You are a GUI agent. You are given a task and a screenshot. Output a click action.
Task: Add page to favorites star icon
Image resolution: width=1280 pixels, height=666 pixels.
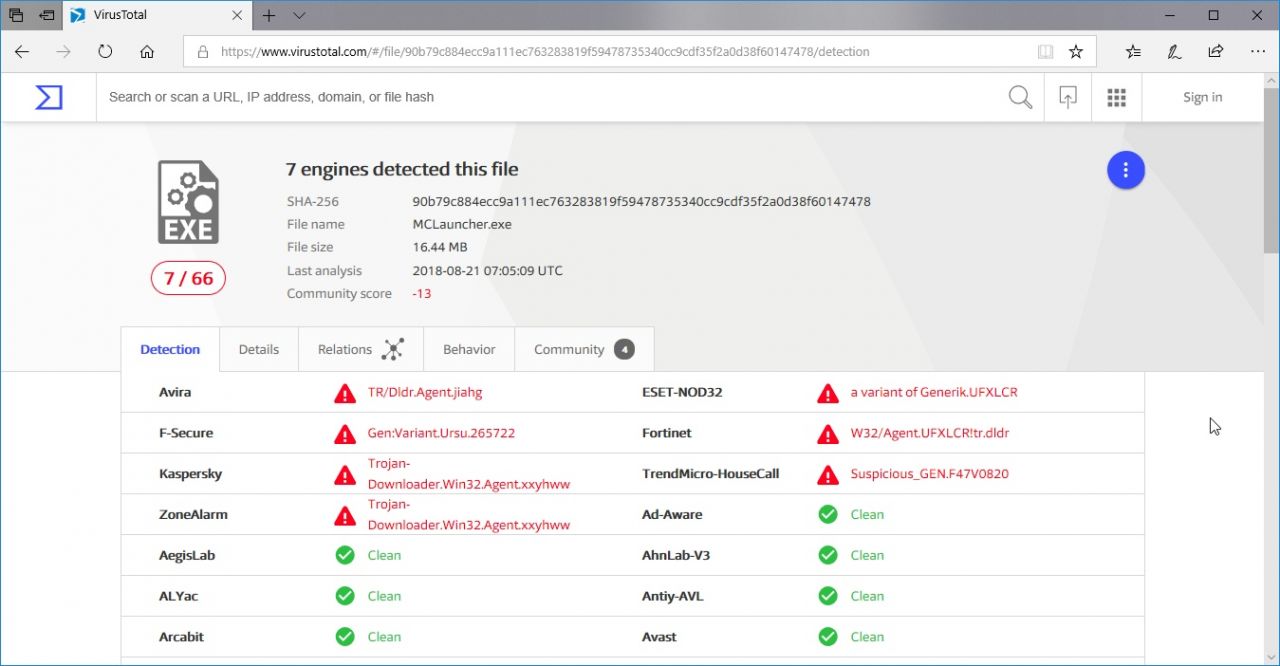pos(1076,52)
